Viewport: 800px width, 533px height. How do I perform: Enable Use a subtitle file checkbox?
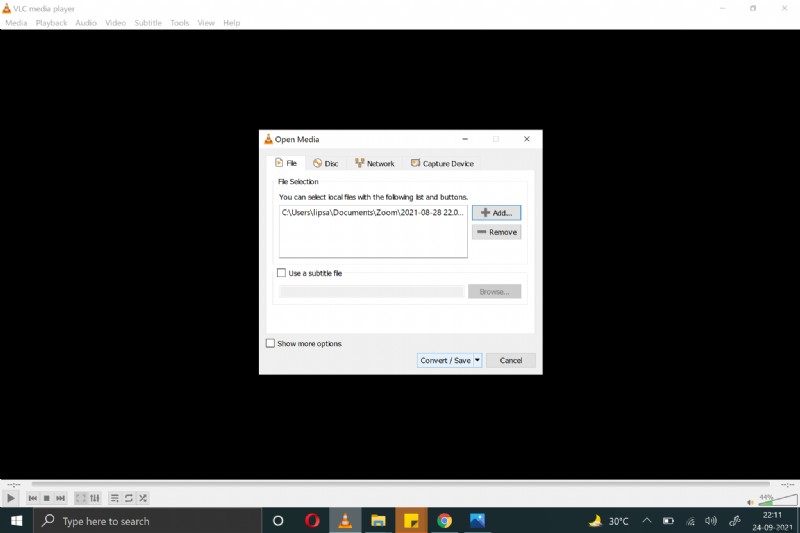point(281,273)
